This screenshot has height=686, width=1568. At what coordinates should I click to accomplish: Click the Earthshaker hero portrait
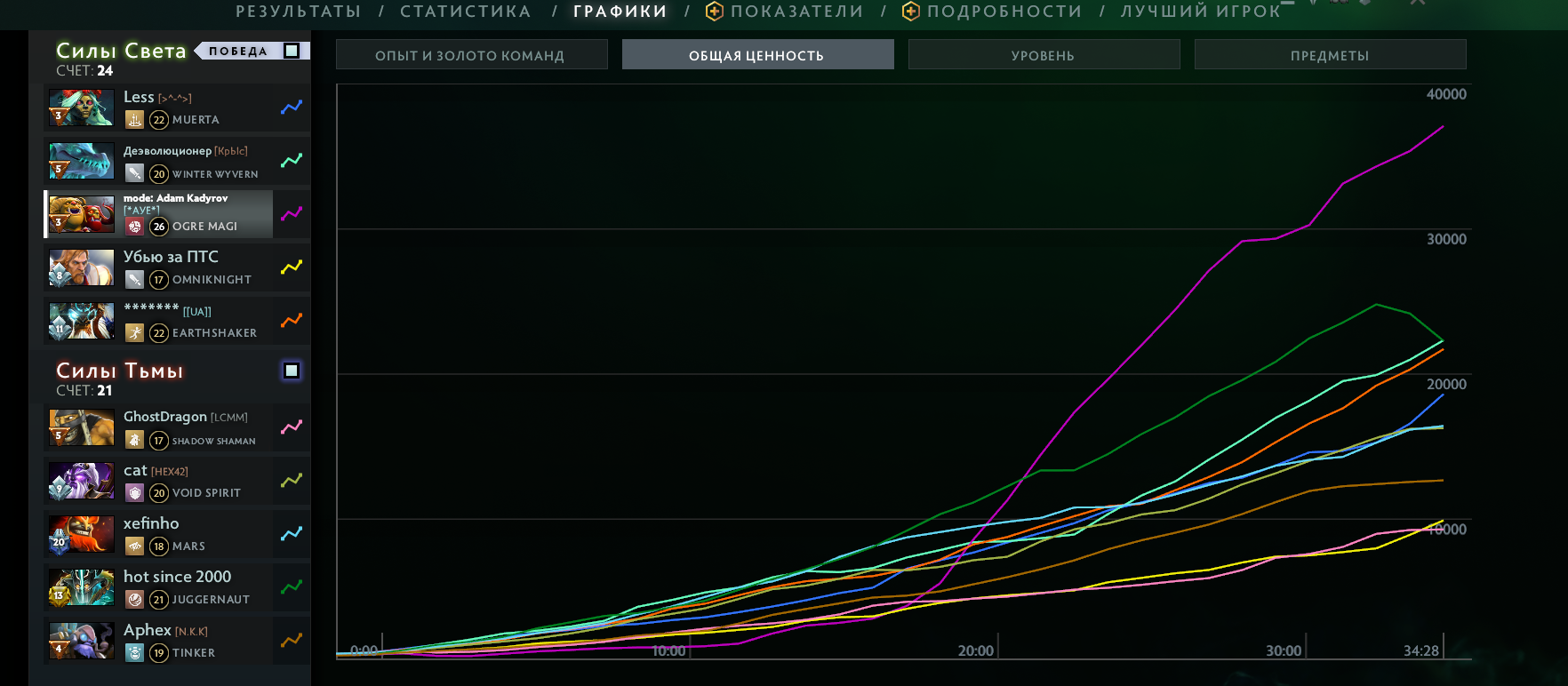click(82, 321)
